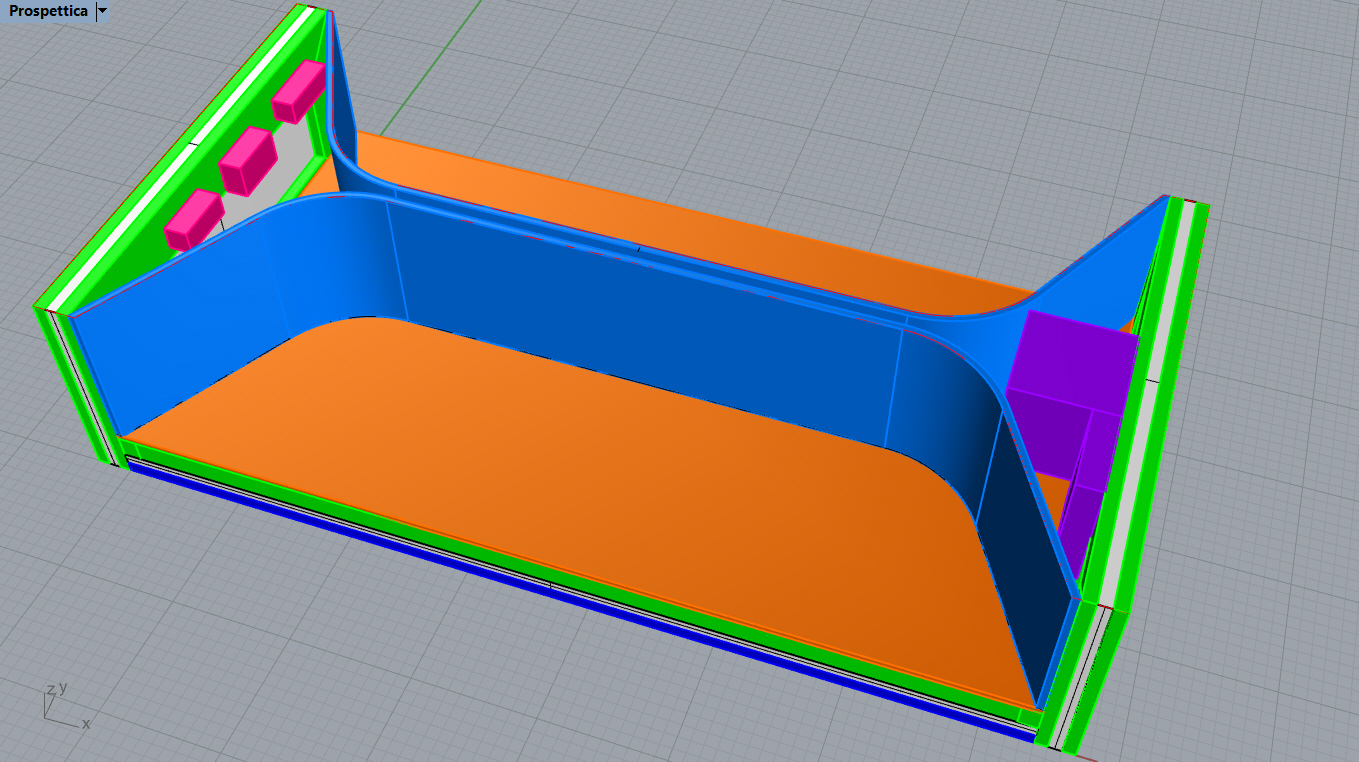Select the orange floor behind the blue wall
Screen dimensions: 1359x762
[x=700, y=220]
